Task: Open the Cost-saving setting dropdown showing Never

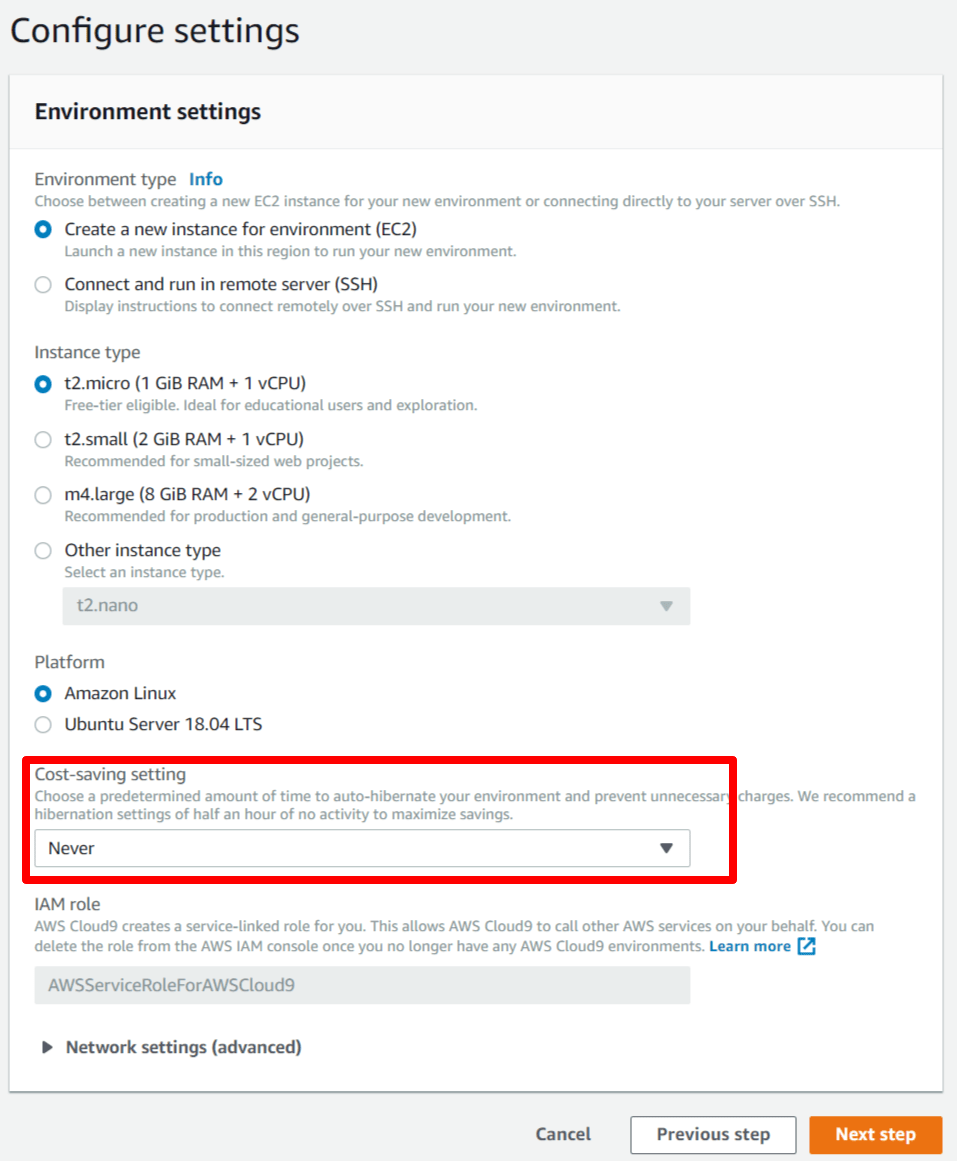Action: click(361, 849)
